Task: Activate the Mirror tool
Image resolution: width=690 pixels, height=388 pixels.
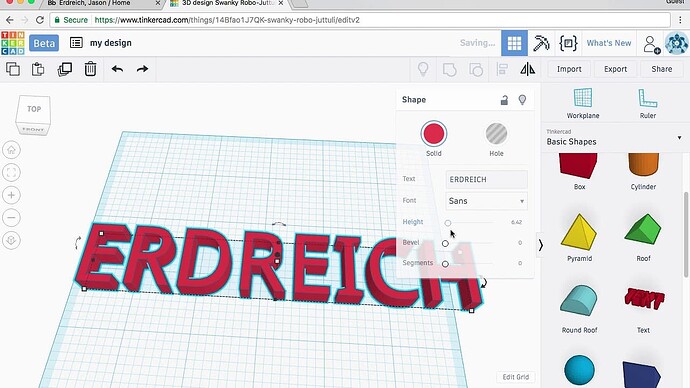Action: [x=528, y=69]
